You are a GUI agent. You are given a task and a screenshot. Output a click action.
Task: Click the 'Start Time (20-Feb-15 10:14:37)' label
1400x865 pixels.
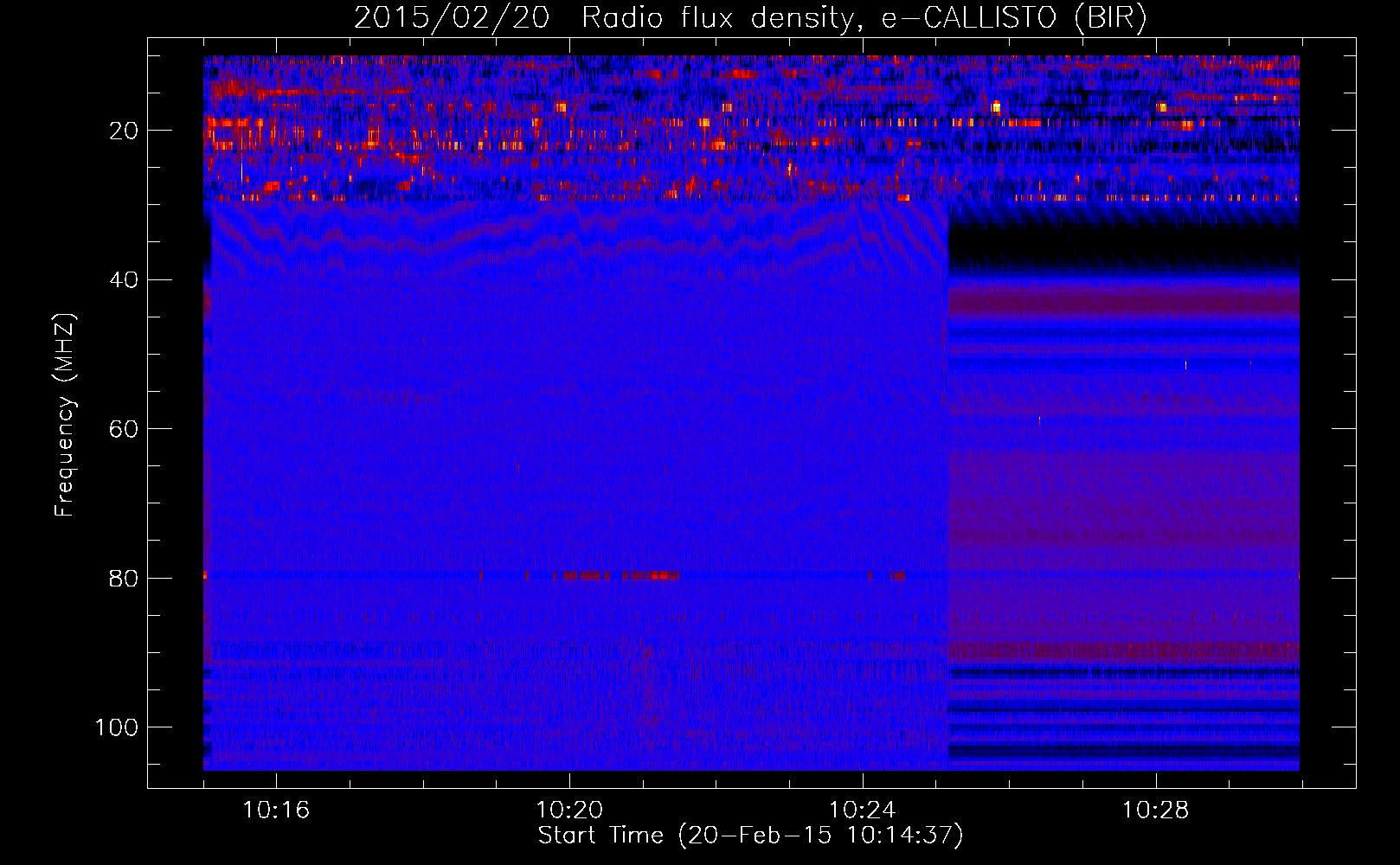coord(750,836)
